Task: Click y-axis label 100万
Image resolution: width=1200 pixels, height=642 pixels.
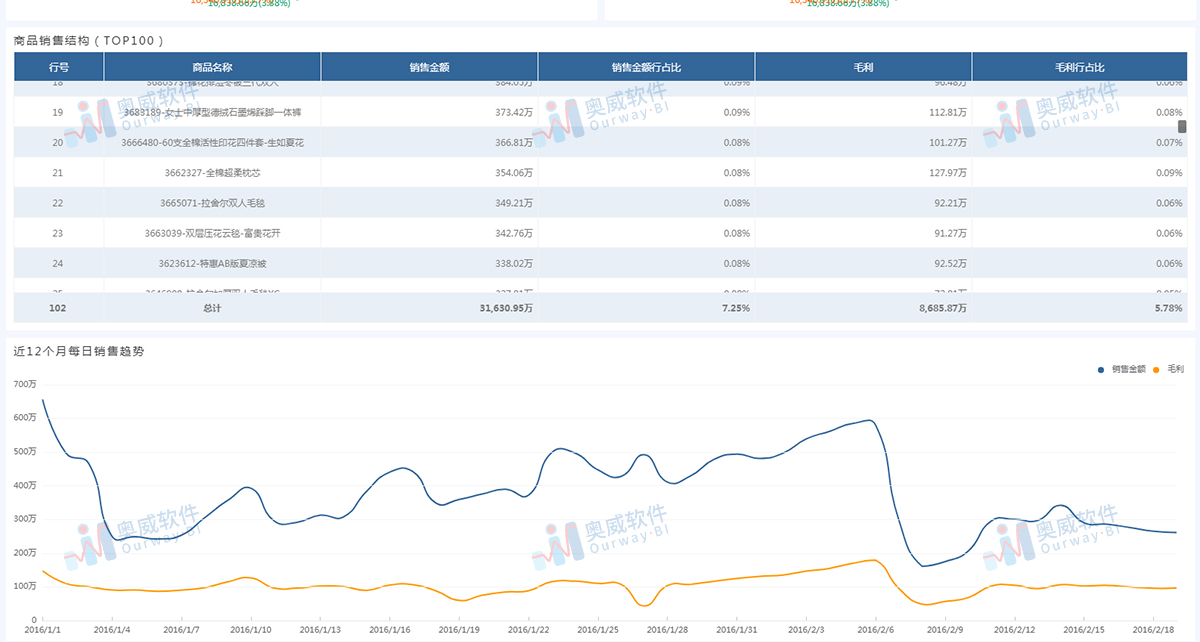Action: pyautogui.click(x=24, y=586)
